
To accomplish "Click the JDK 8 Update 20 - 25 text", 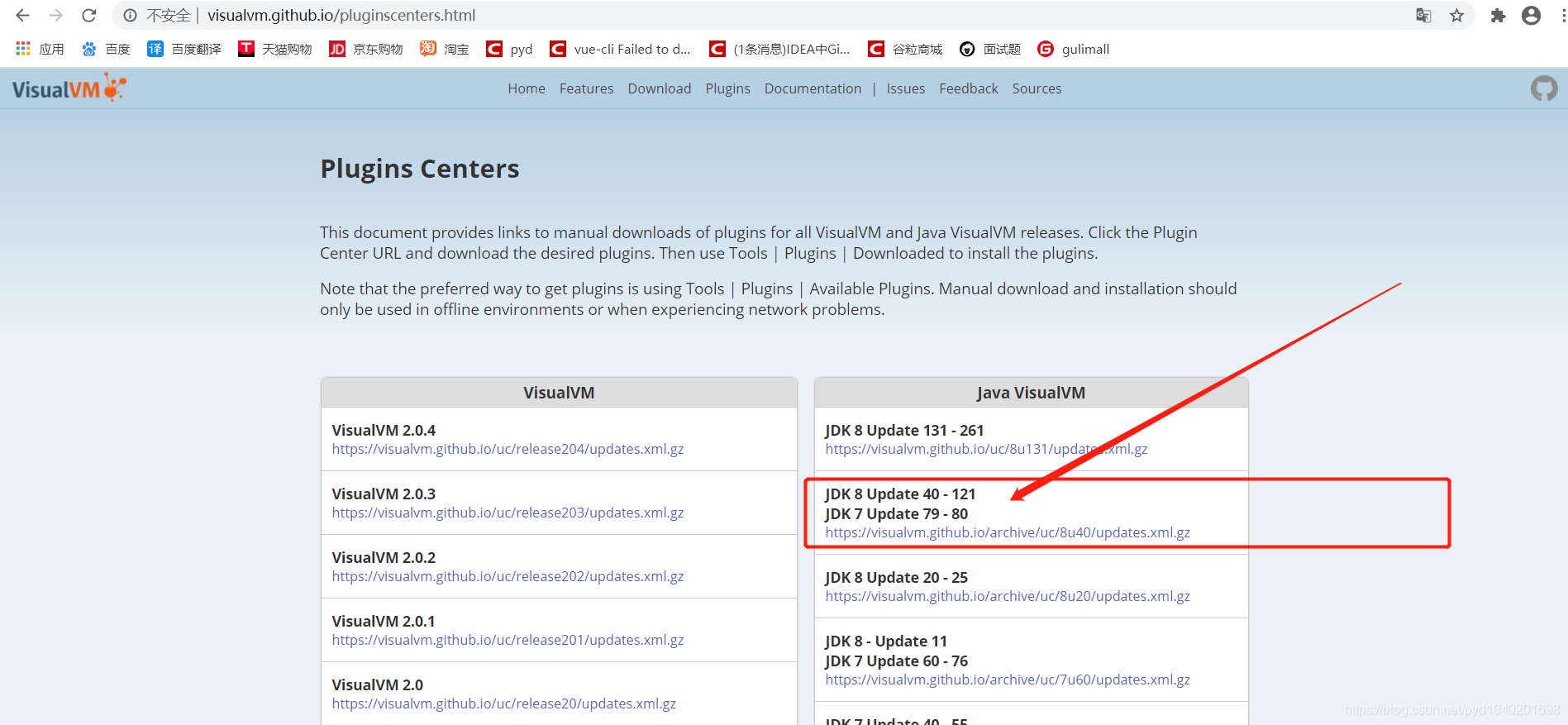I will tap(896, 577).
